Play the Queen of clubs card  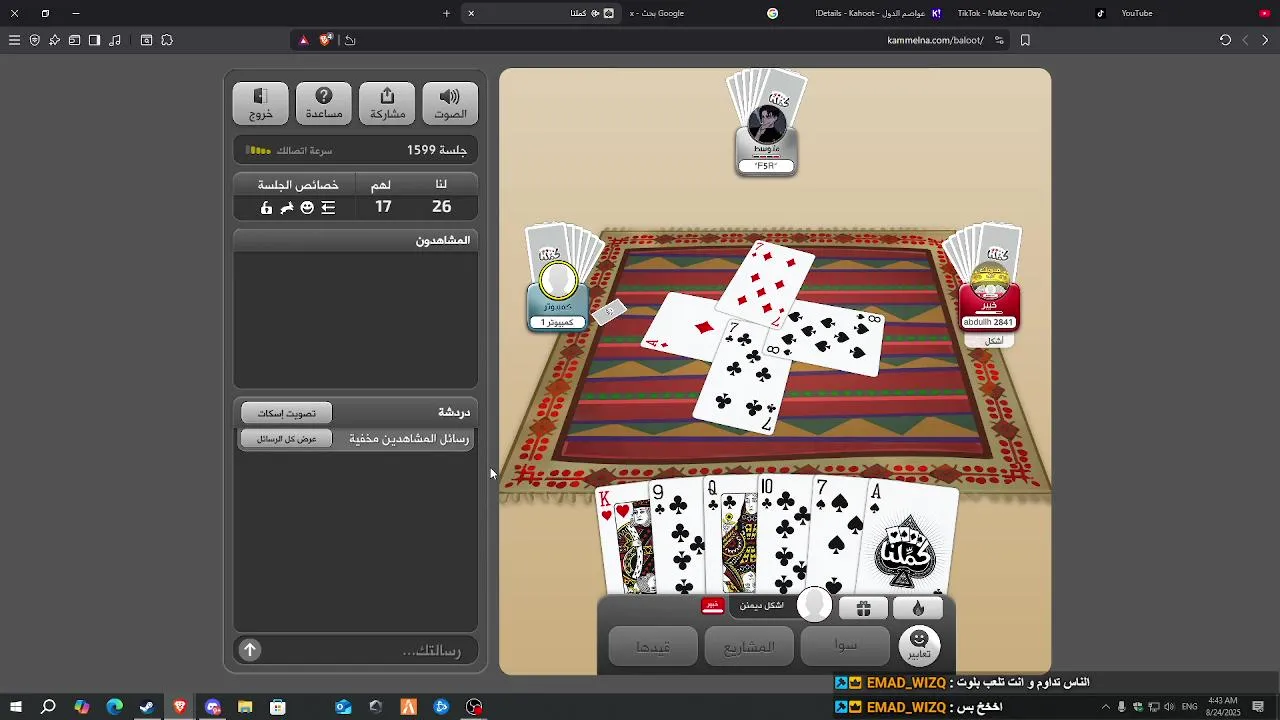coord(731,536)
